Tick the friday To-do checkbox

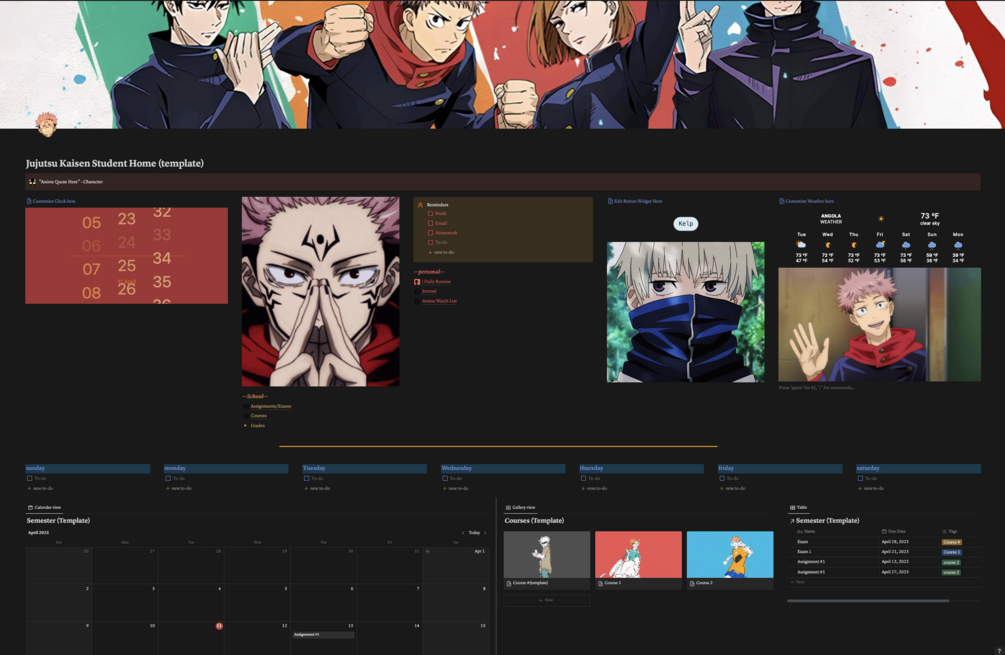722,478
